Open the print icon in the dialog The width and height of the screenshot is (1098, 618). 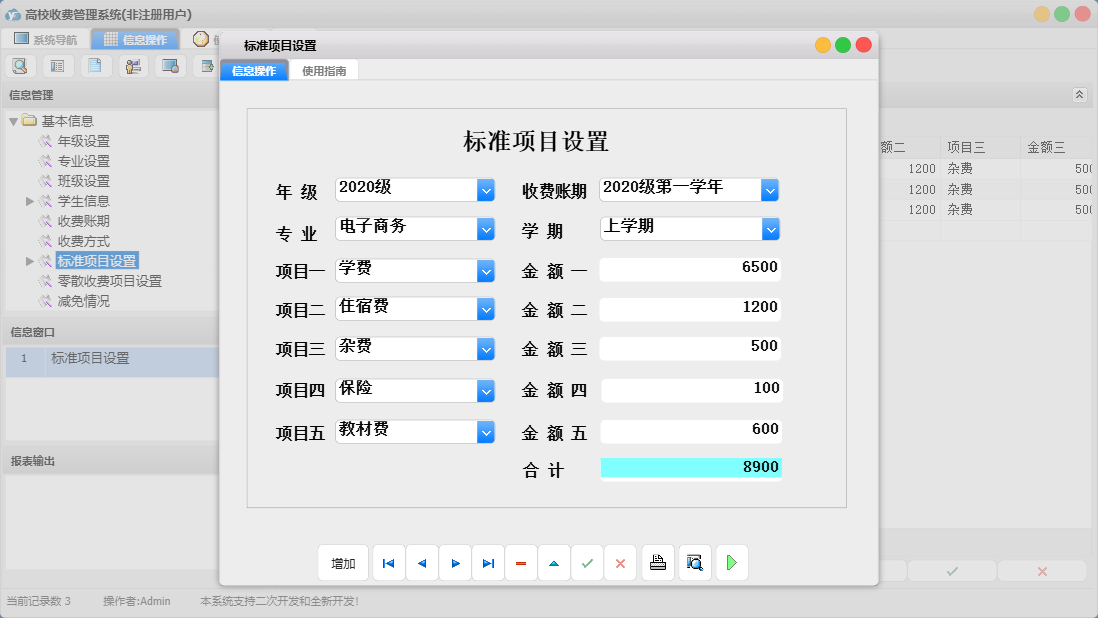pyautogui.click(x=657, y=562)
